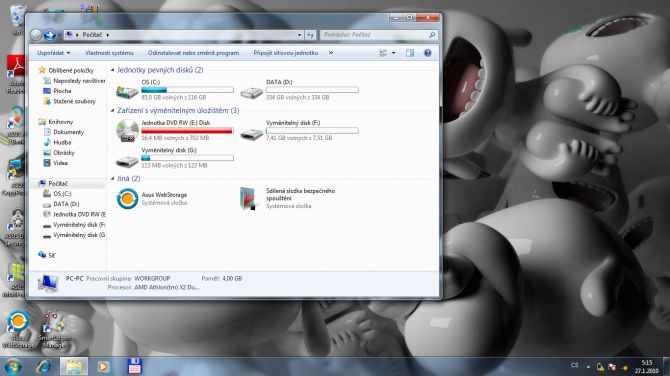
Task: Open Internet Explorer from the taskbar
Action: (44, 367)
